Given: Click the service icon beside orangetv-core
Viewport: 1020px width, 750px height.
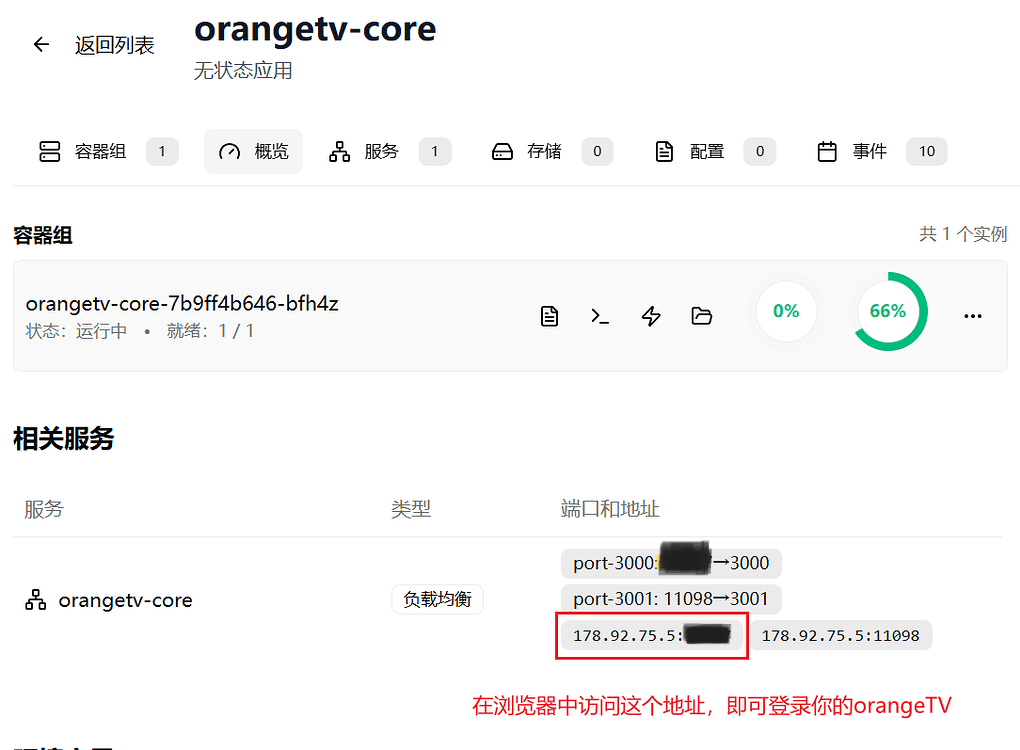Looking at the screenshot, I should click(x=35, y=599).
